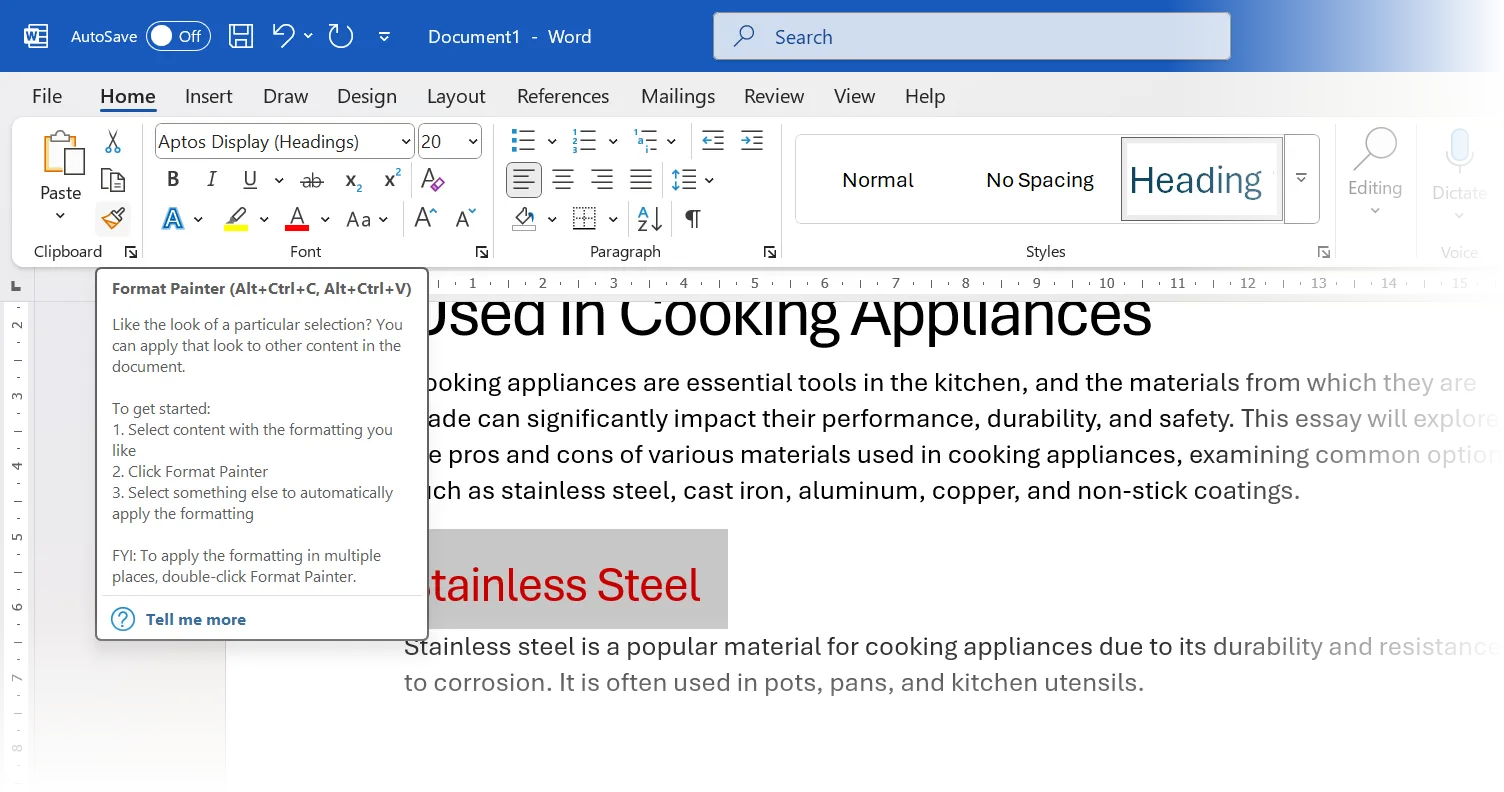
Task: Clear all formatting
Action: point(434,179)
